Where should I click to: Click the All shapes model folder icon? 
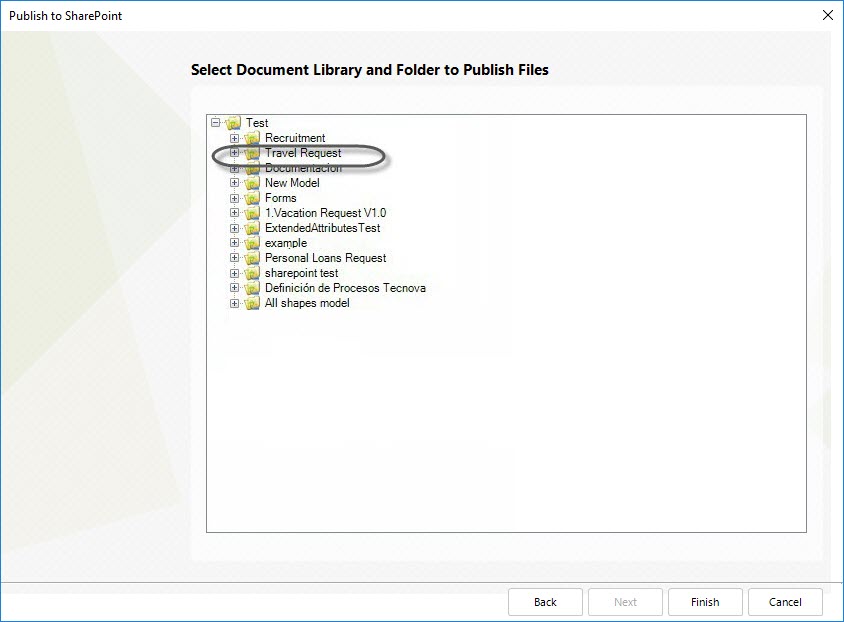click(252, 304)
